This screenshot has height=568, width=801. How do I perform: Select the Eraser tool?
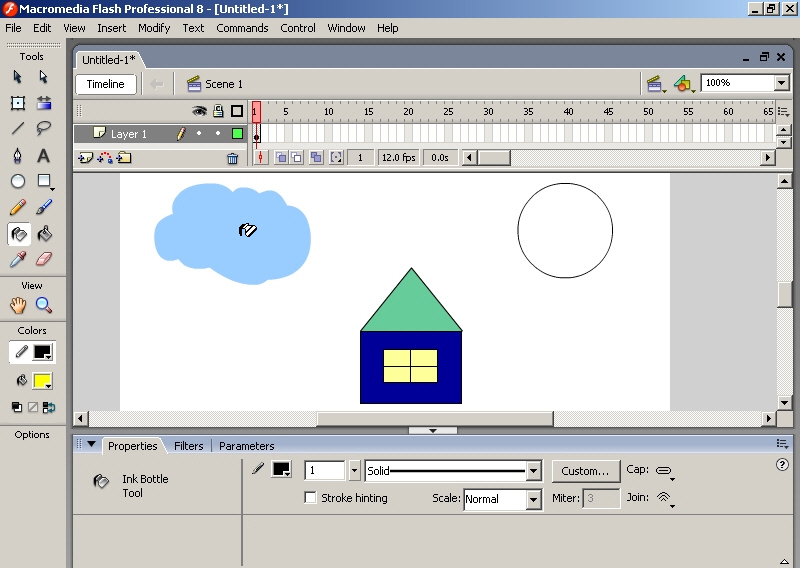tap(44, 259)
